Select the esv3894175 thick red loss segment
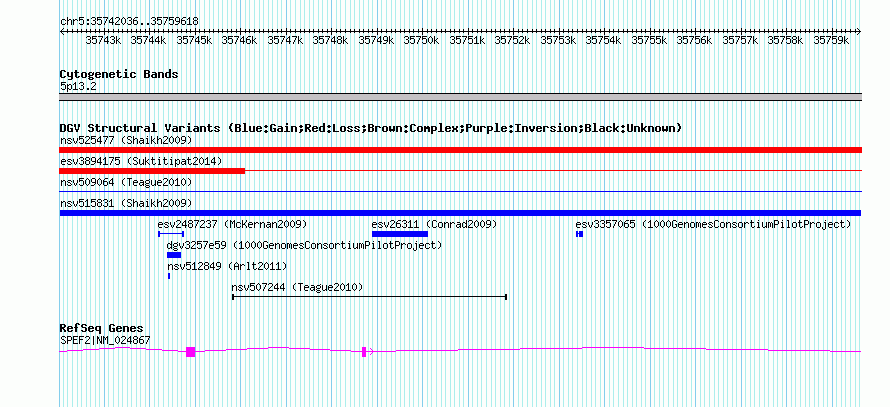Viewport: 890px width, 407px height. tap(152, 171)
